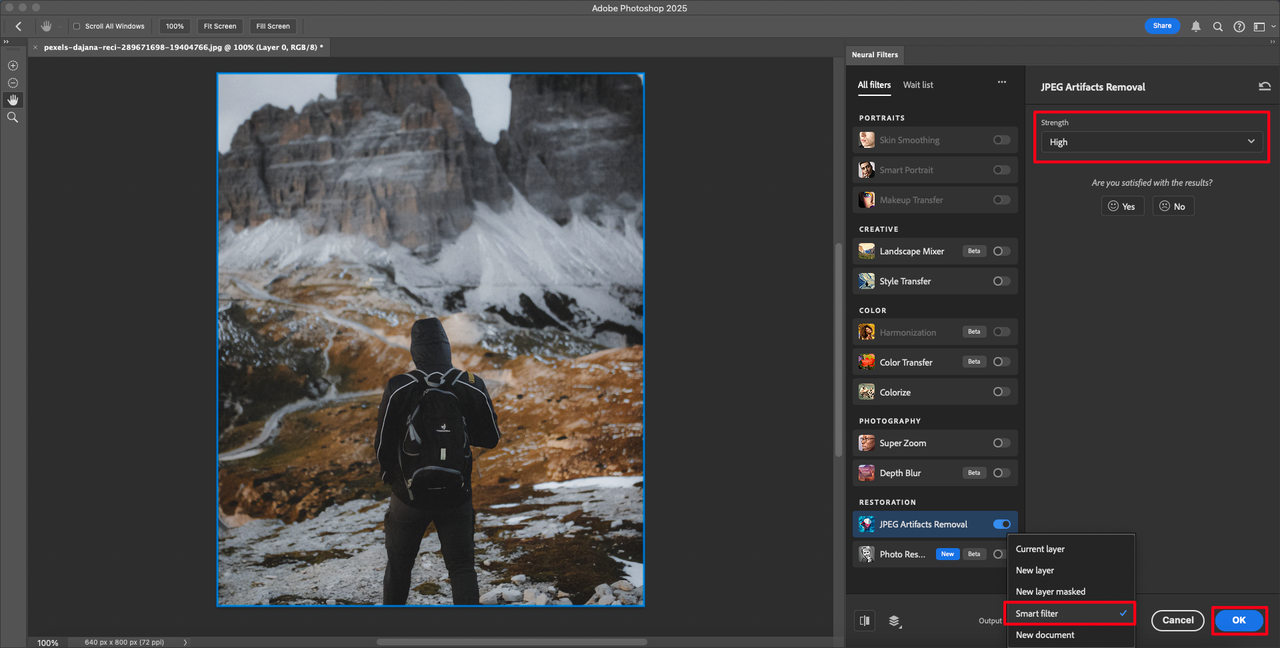Click the 100% zoom button in options bar
Image resolution: width=1280 pixels, height=648 pixels.
175,26
